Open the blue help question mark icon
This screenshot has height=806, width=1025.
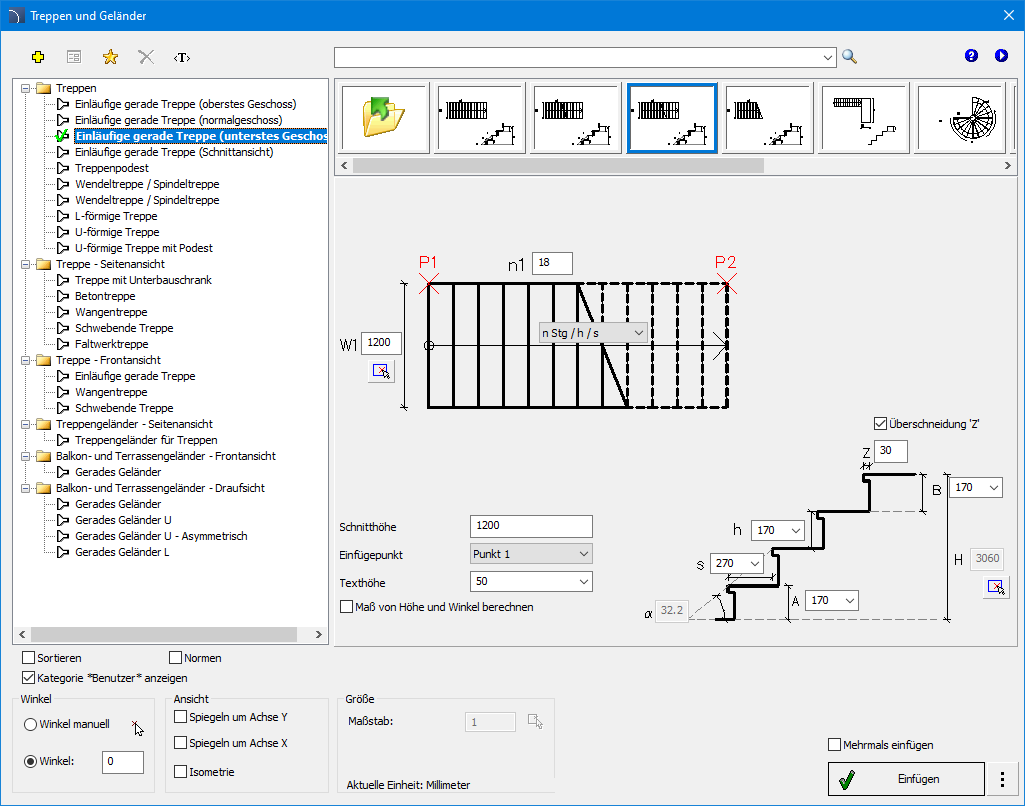pos(971,56)
